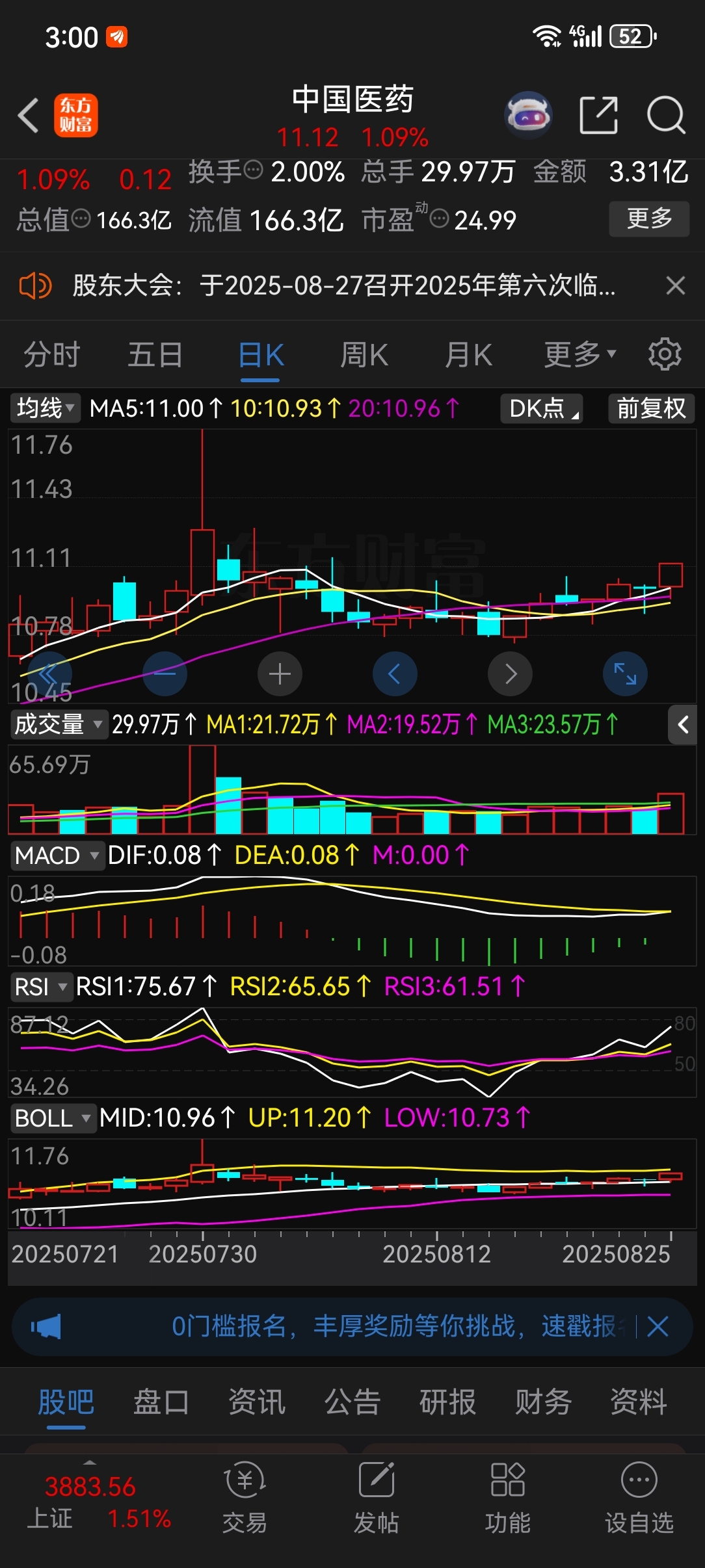The width and height of the screenshot is (705, 1568).
Task: Expand 更多 chart period dropdown
Action: [579, 354]
